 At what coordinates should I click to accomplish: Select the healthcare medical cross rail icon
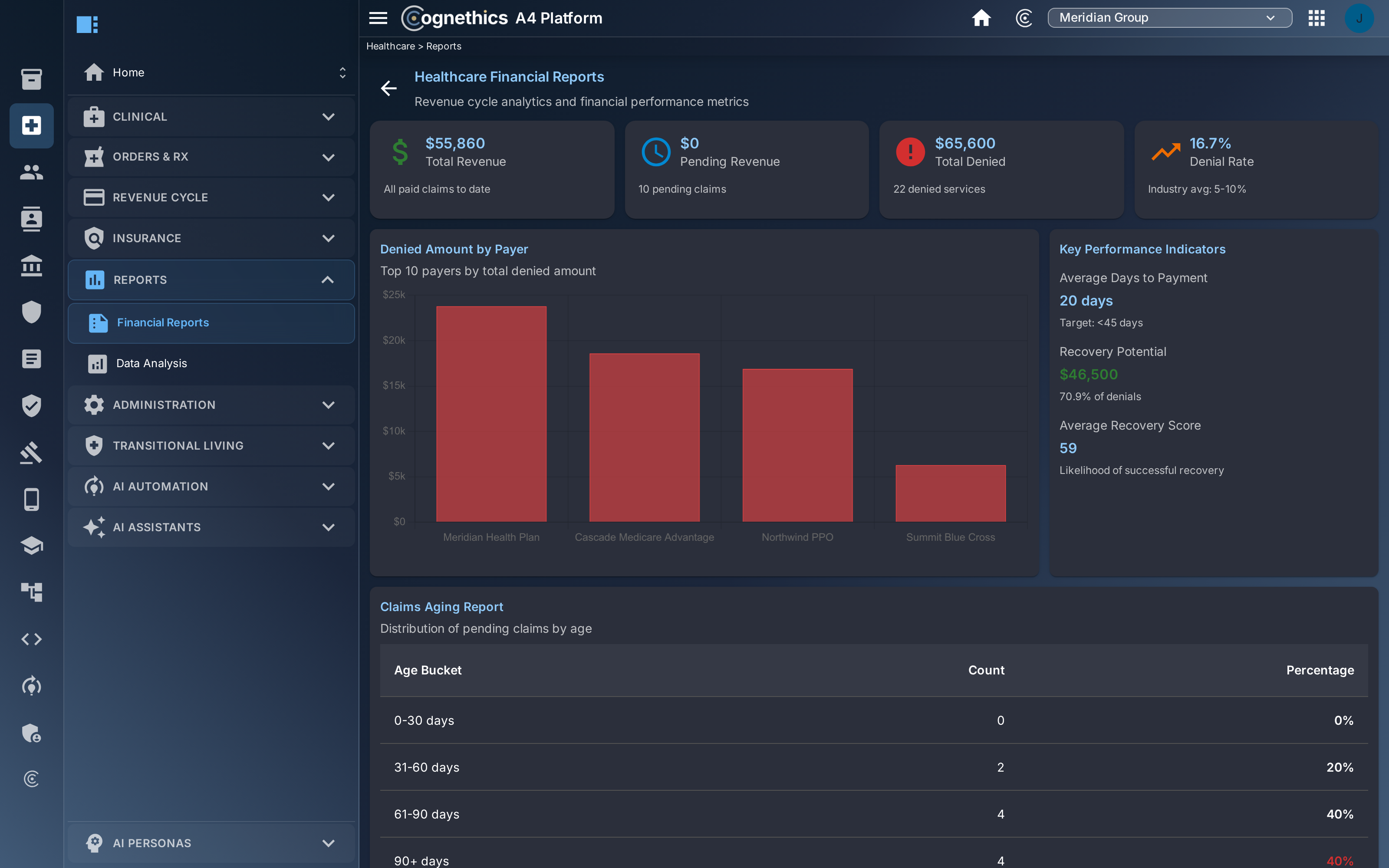pos(32,125)
